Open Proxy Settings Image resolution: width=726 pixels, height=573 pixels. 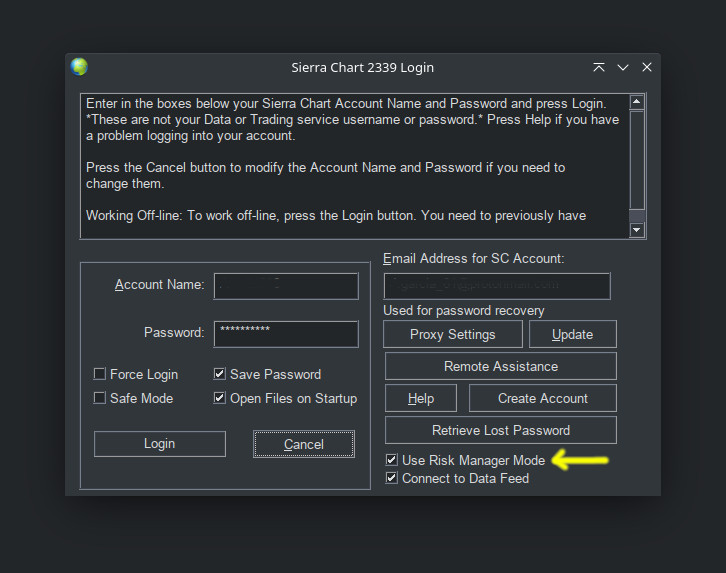click(453, 334)
